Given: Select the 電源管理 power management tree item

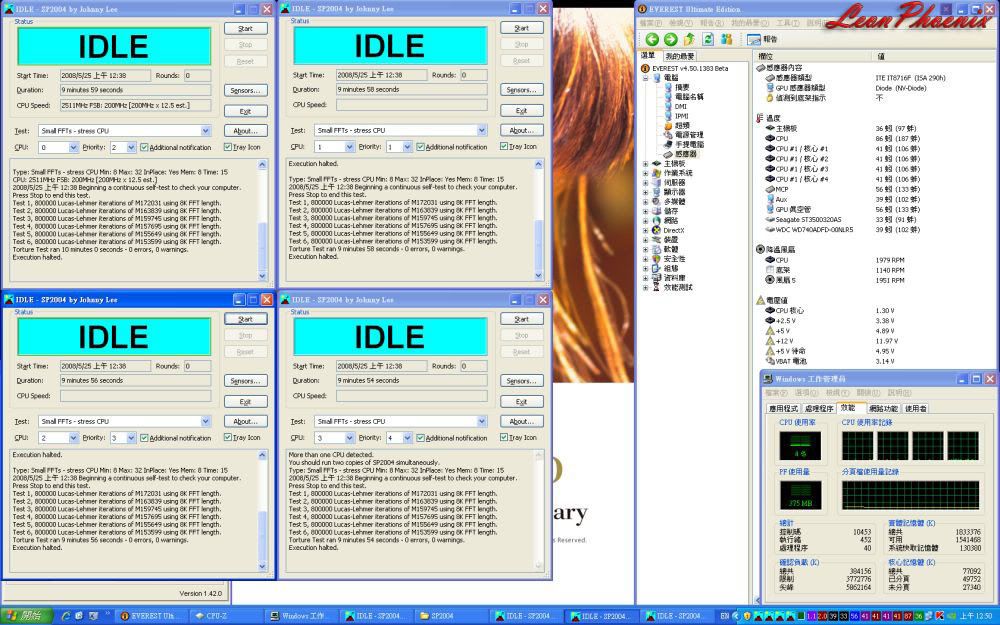Looking at the screenshot, I should [689, 135].
